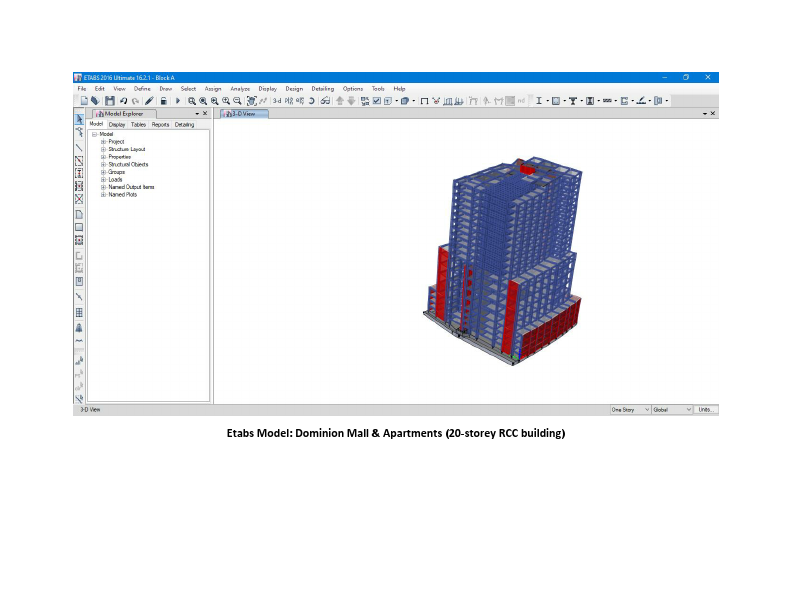Open the Assign menu

pyautogui.click(x=213, y=89)
